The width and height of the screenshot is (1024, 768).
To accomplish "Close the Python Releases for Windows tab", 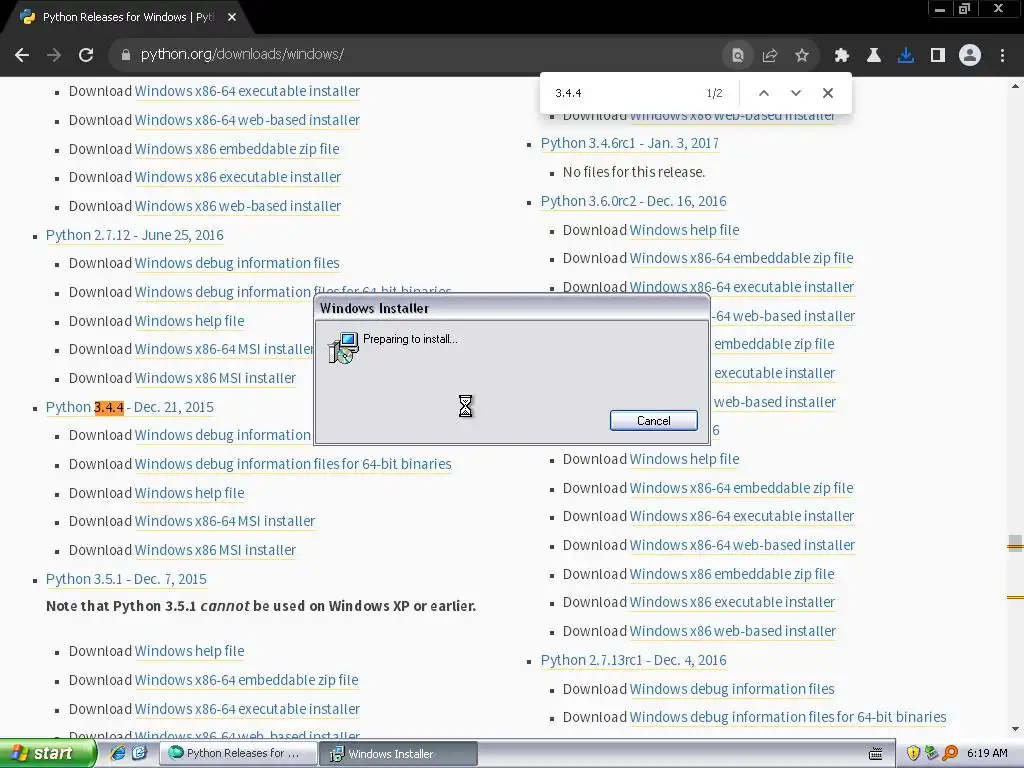I will [232, 18].
